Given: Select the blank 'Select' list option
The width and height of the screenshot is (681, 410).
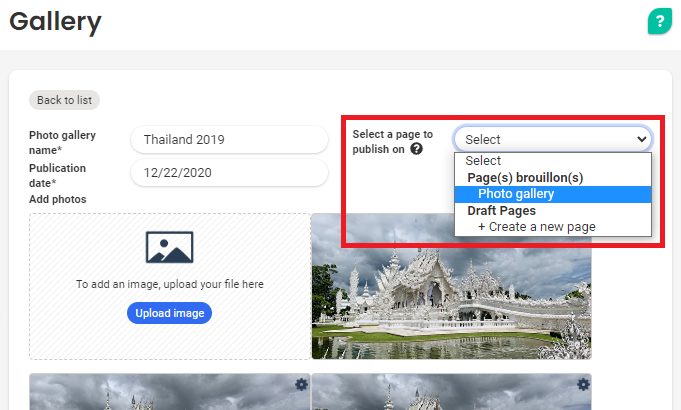Looking at the screenshot, I should click(483, 161).
